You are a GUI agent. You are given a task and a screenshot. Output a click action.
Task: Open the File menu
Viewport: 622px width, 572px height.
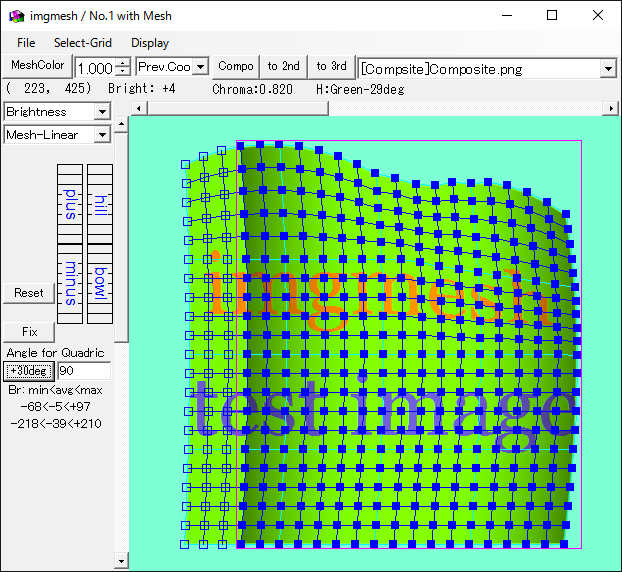coord(26,43)
